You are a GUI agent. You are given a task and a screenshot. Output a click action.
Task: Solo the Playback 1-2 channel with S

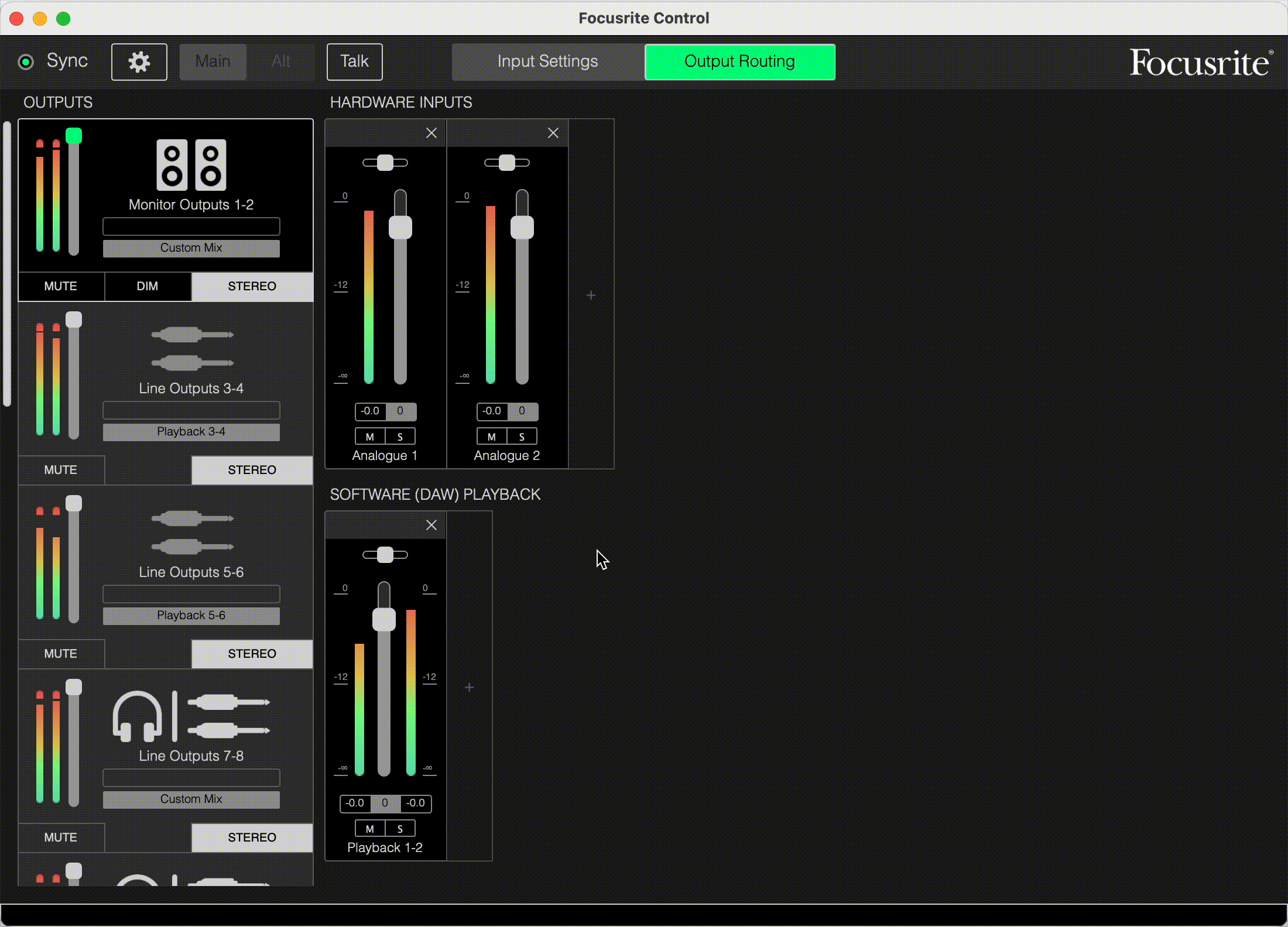(400, 829)
